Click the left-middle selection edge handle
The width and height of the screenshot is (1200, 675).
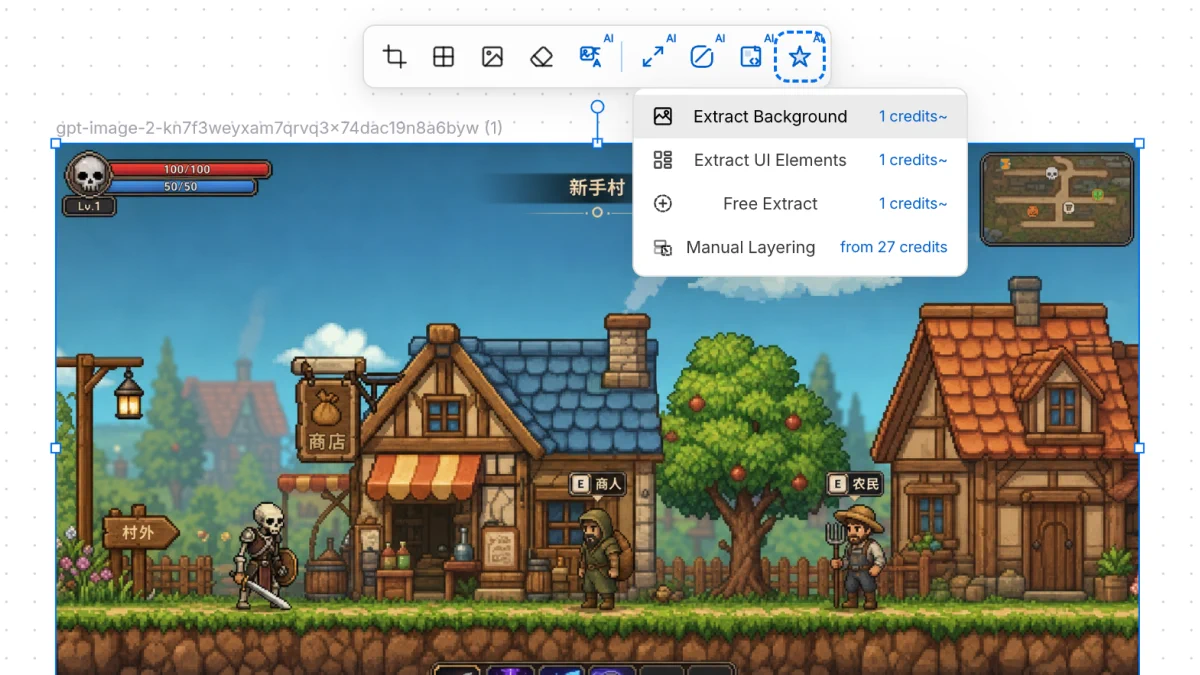(x=56, y=448)
